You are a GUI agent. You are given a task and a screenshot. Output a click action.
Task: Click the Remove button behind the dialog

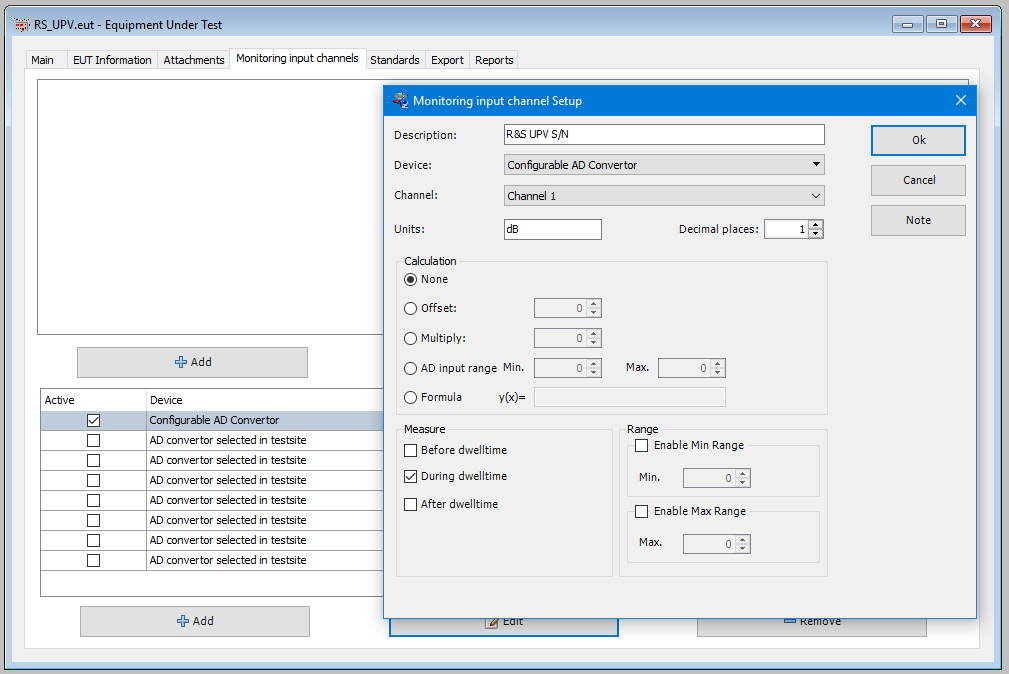[x=812, y=627]
